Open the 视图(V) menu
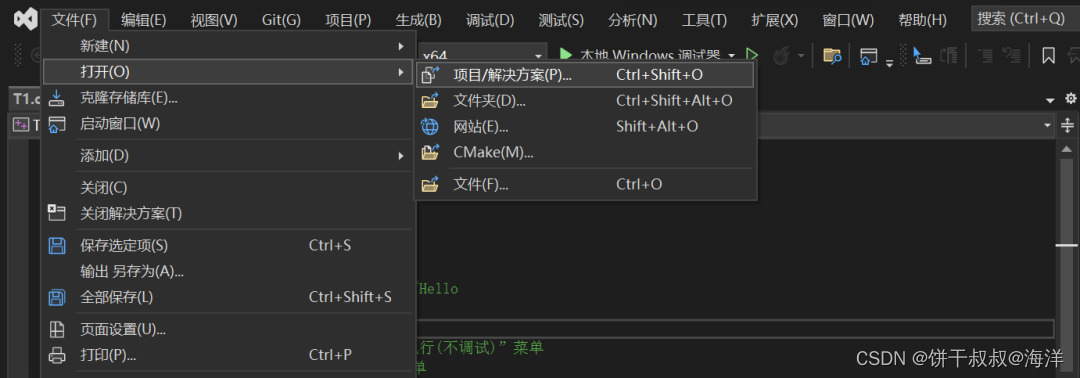 (x=214, y=20)
